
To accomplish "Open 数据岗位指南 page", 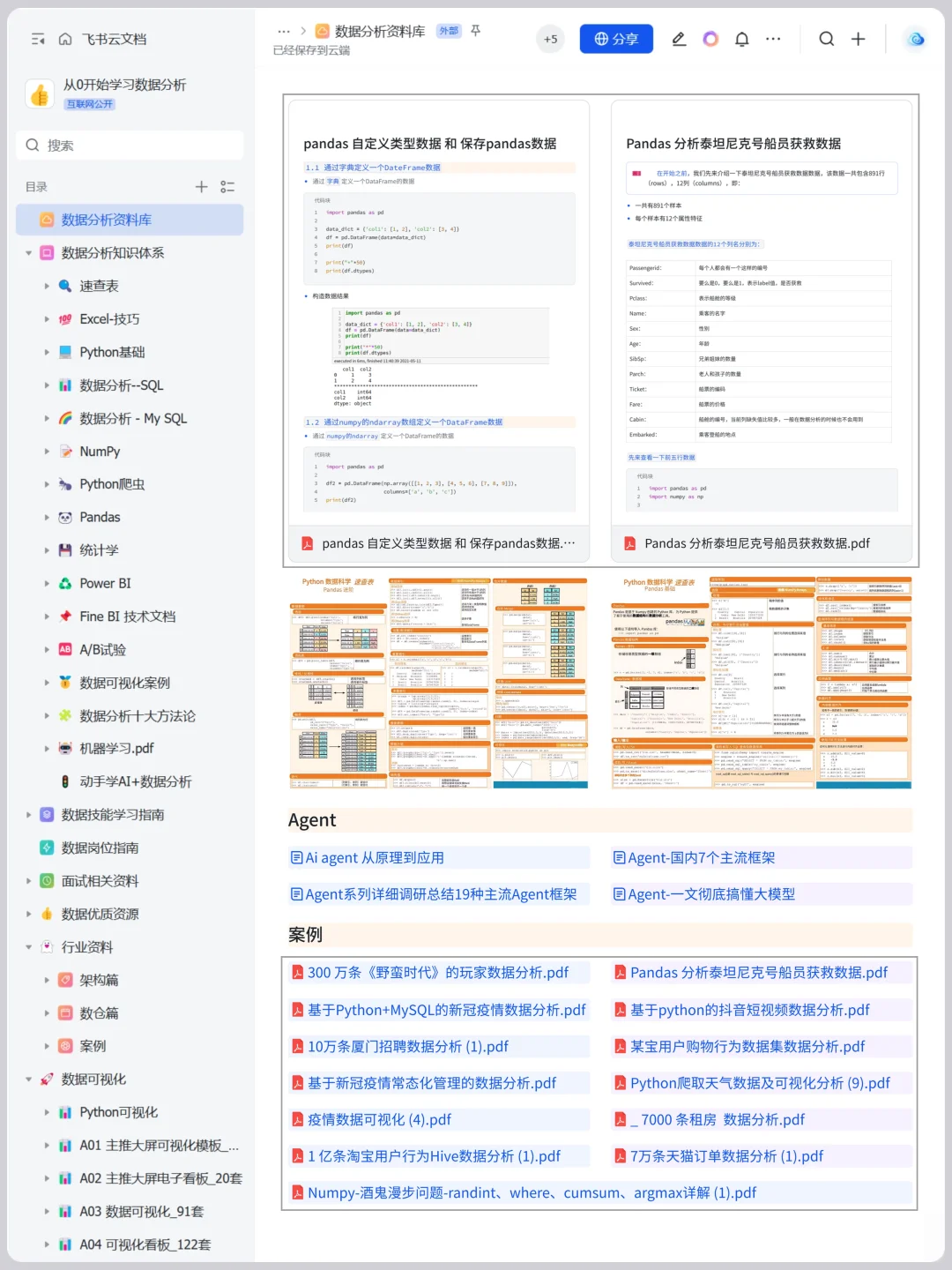I will (100, 848).
